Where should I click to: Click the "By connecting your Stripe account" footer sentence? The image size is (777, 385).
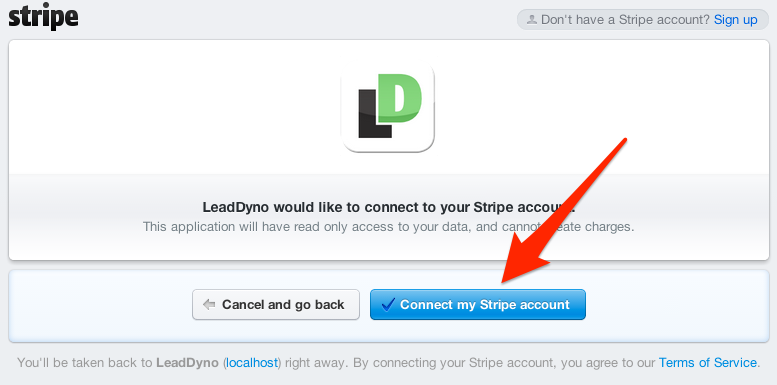click(502, 363)
